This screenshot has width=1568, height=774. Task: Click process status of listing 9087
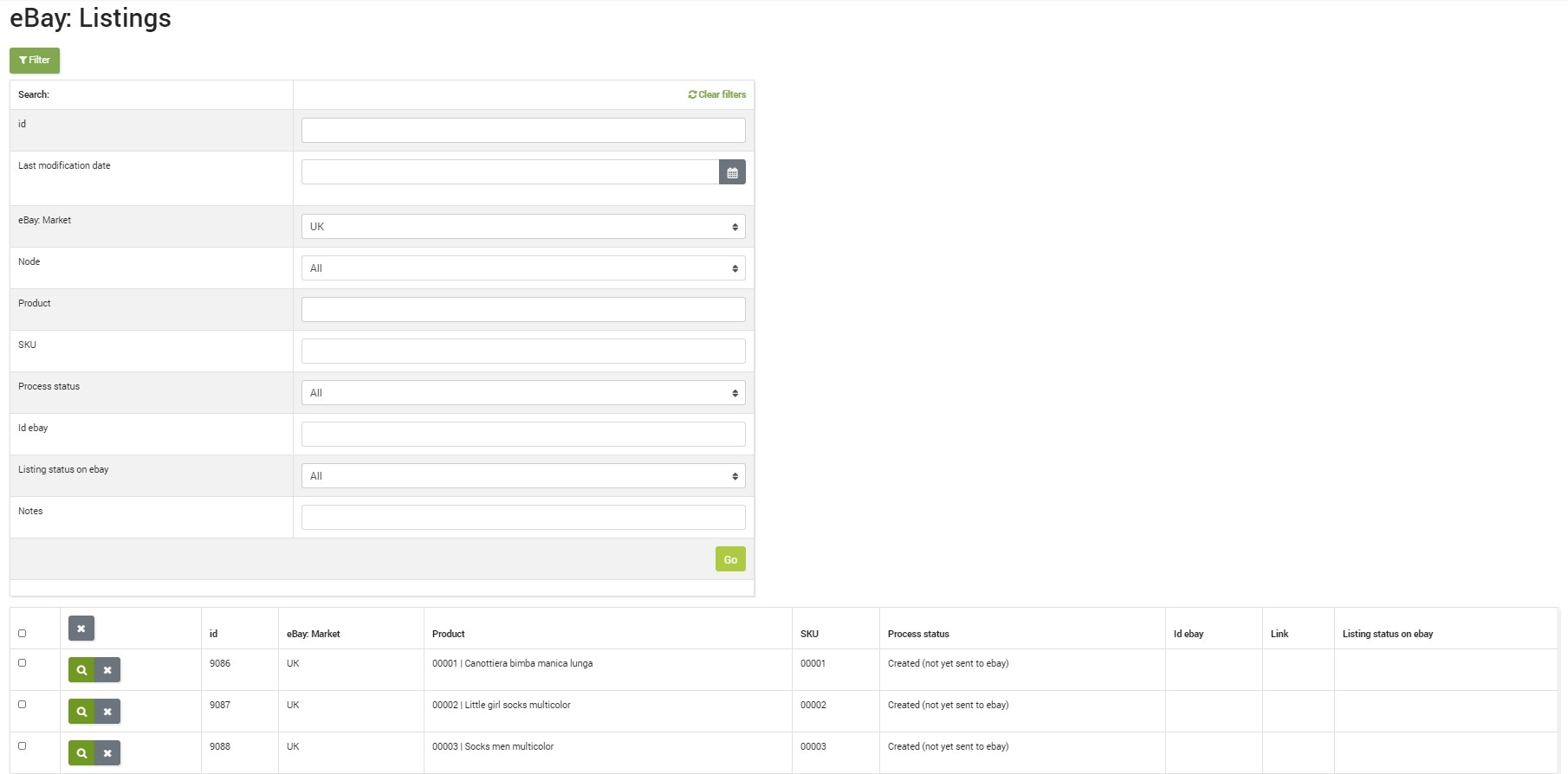click(948, 705)
